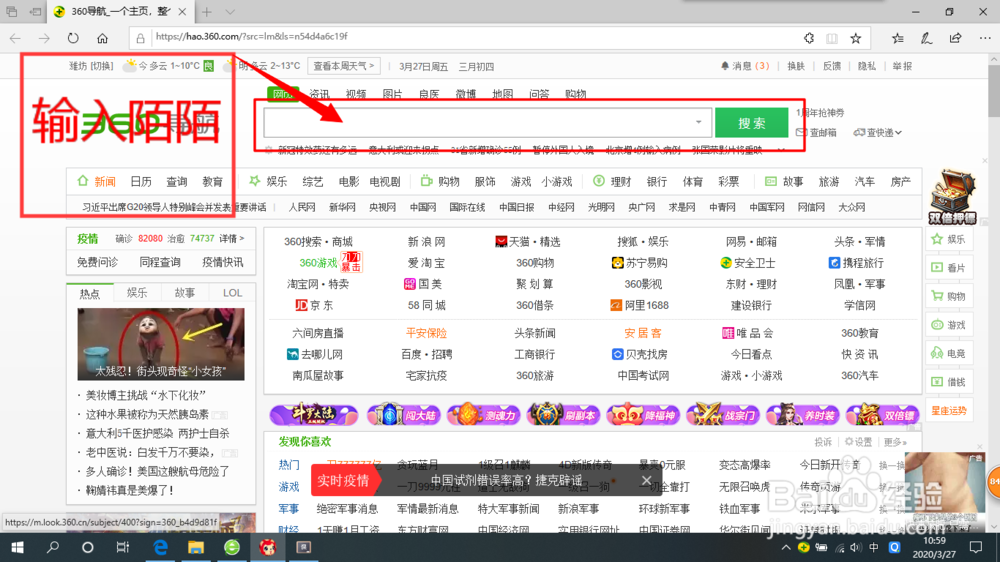Viewport: 1000px width, 562px height.
Task: Open 电视剧 navigation category
Action: coord(385,182)
